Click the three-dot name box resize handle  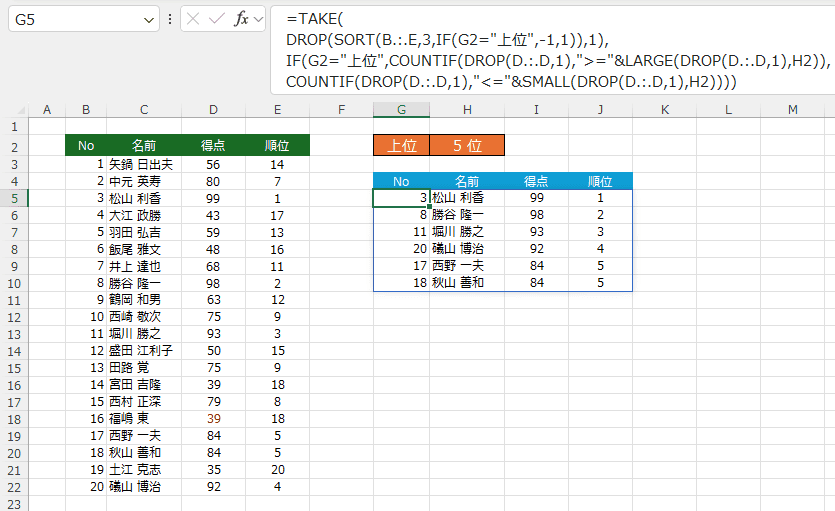[169, 19]
